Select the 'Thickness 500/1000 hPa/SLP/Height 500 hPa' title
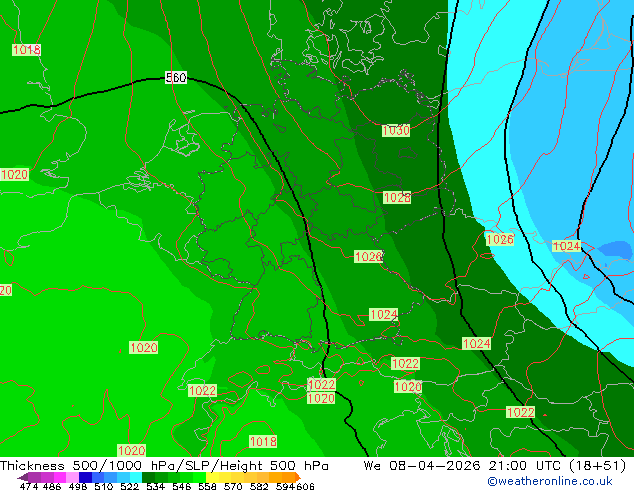634x490 pixels. [164, 466]
